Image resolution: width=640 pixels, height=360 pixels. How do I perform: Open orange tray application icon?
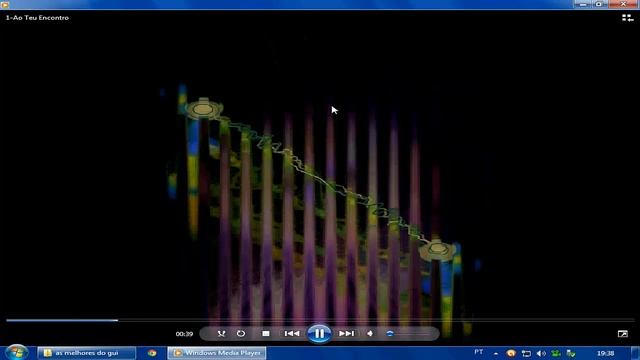coord(511,353)
